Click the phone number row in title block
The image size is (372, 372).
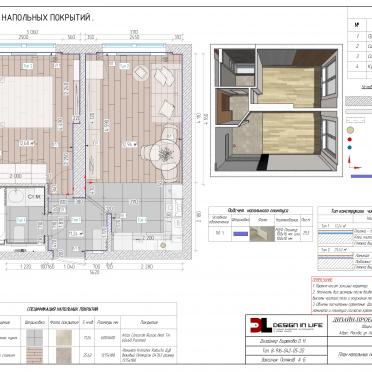tap(287, 351)
